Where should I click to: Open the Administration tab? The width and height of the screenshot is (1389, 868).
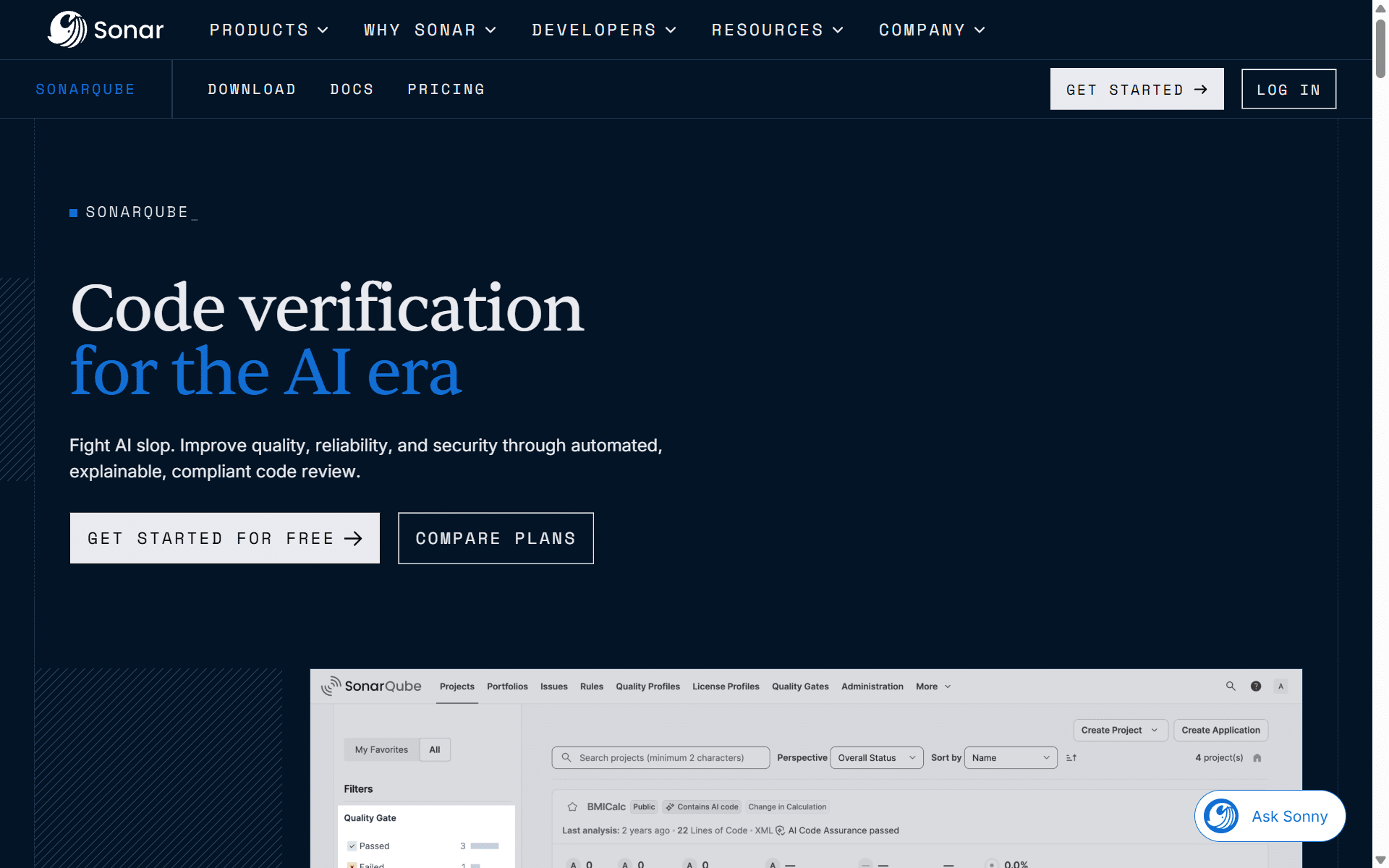tap(872, 686)
